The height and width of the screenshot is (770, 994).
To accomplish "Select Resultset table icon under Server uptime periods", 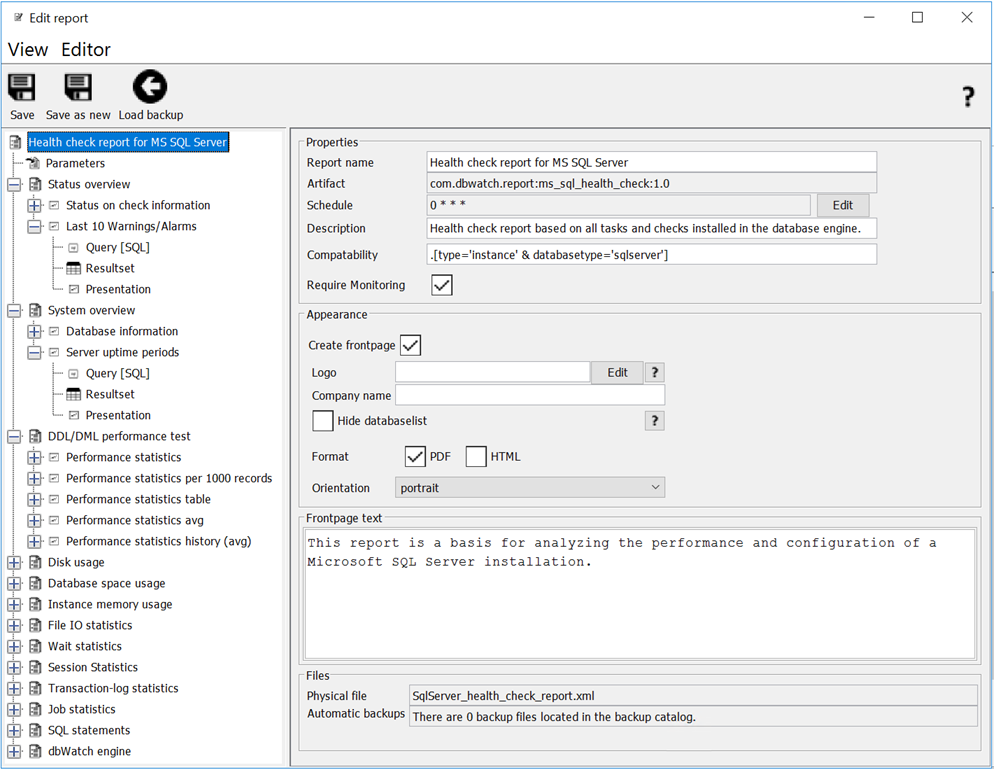I will (x=73, y=394).
